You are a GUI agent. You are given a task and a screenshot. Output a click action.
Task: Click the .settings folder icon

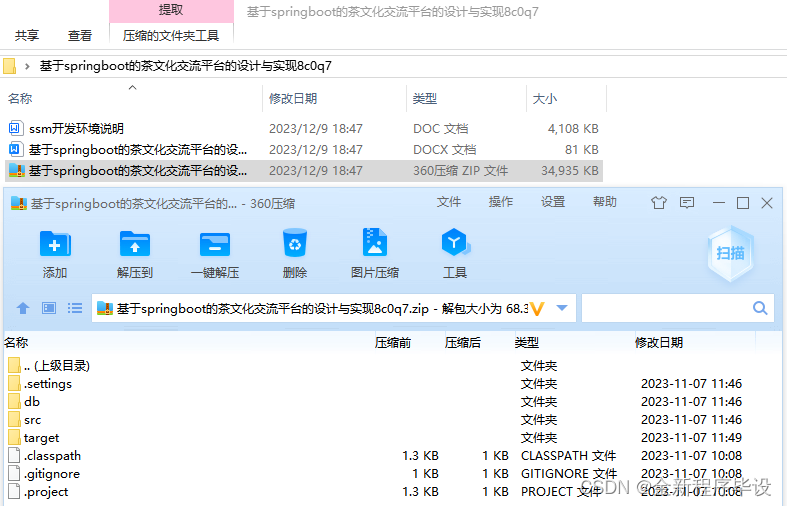pos(15,384)
